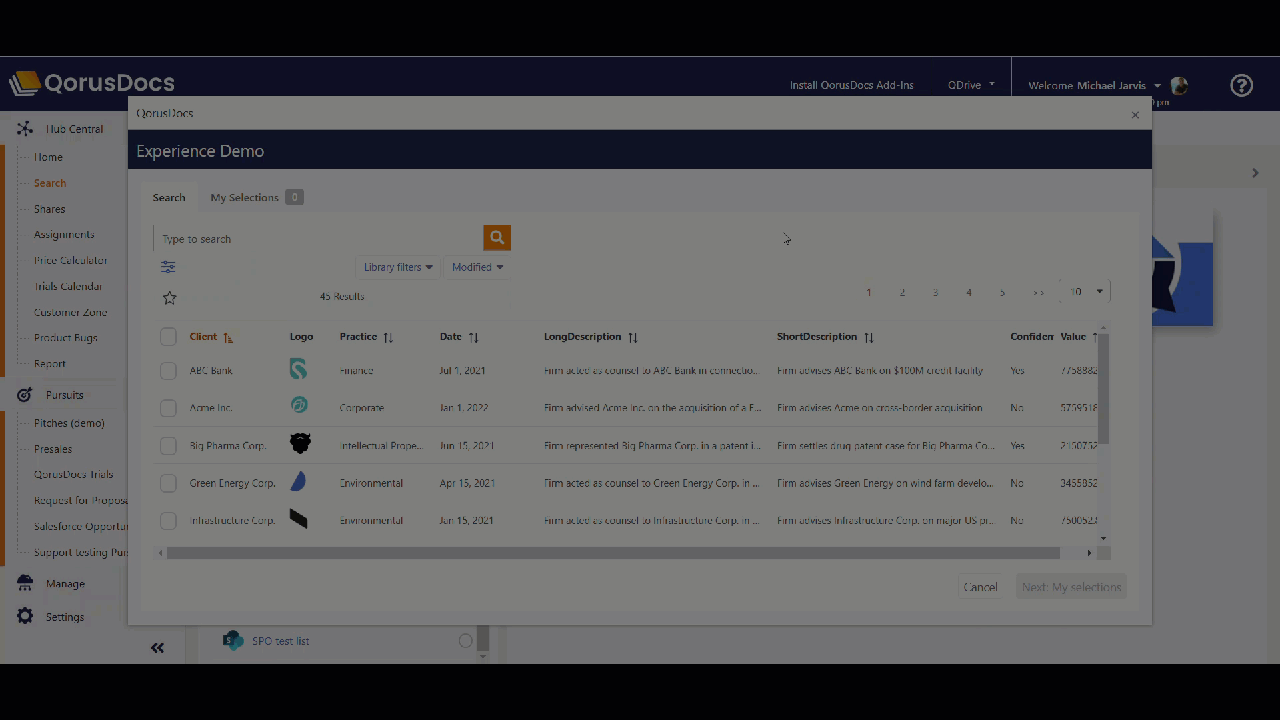Open the page size 10 dropdown
Viewport: 1280px width, 720px height.
(x=1086, y=292)
